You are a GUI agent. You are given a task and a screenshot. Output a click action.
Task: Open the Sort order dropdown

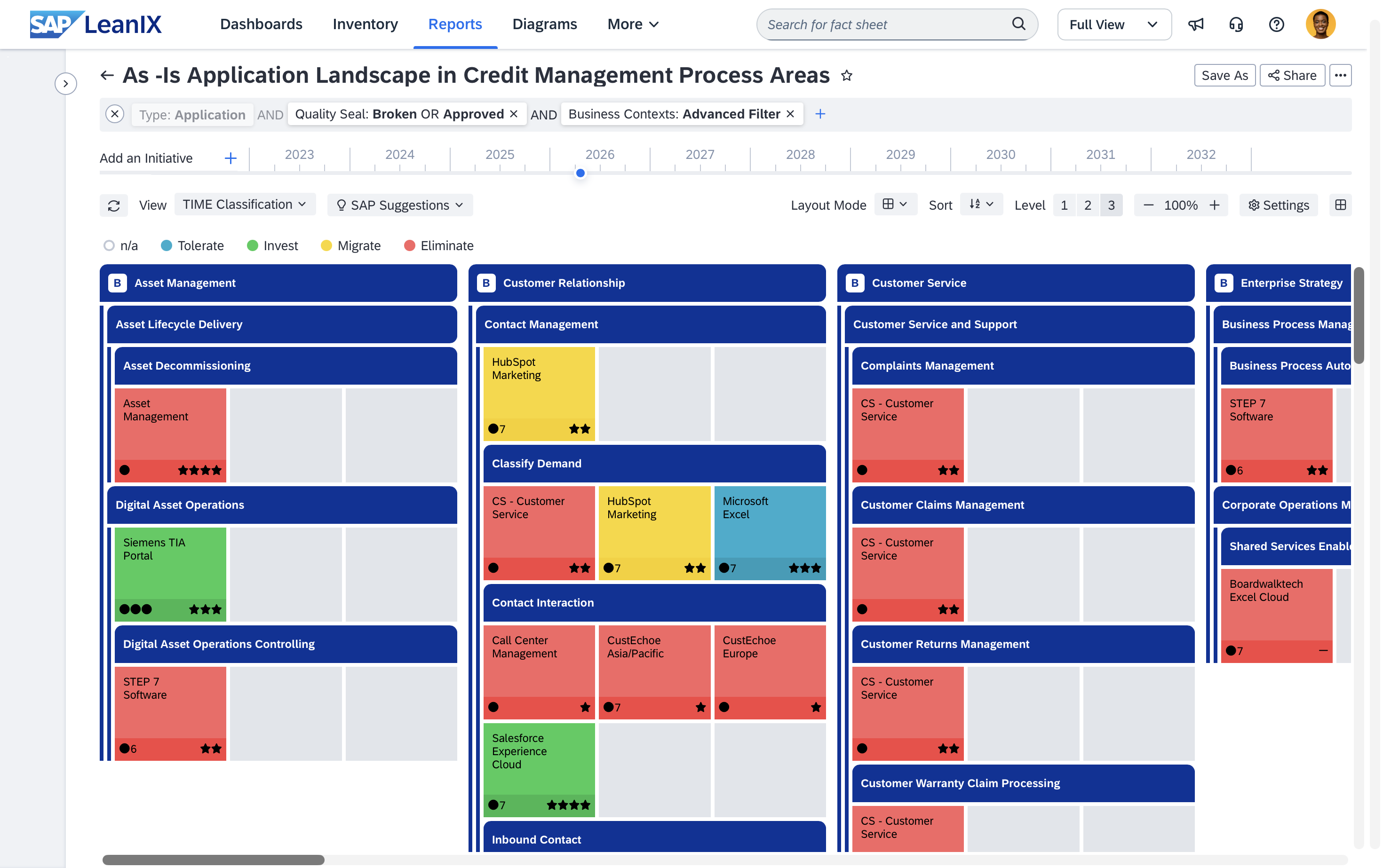tap(981, 205)
